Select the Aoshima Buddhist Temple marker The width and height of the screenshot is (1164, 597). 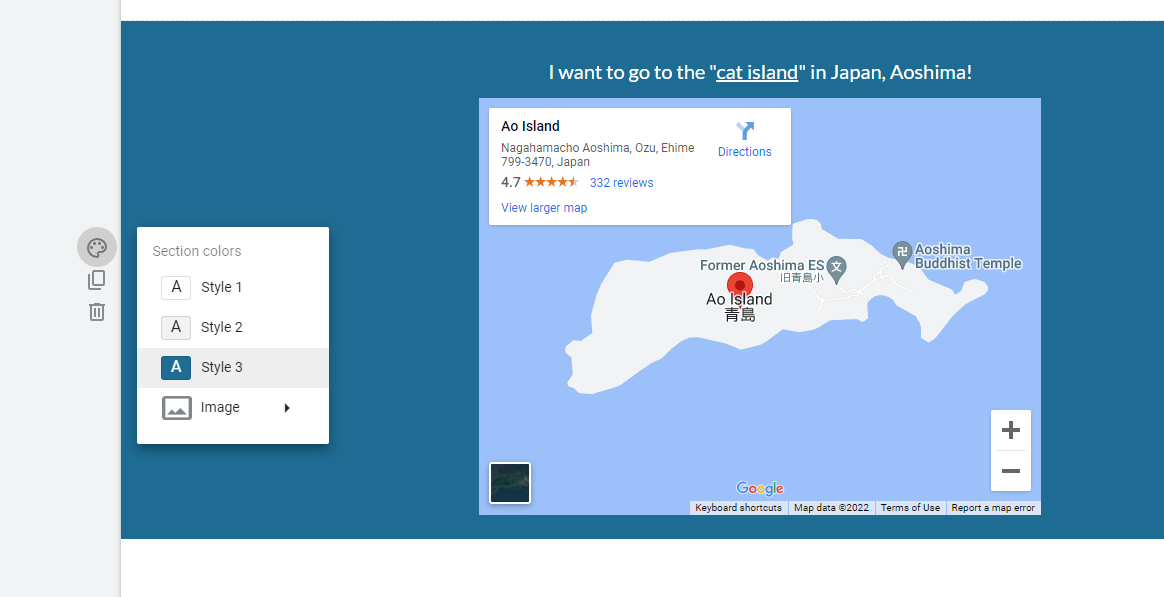coord(902,254)
